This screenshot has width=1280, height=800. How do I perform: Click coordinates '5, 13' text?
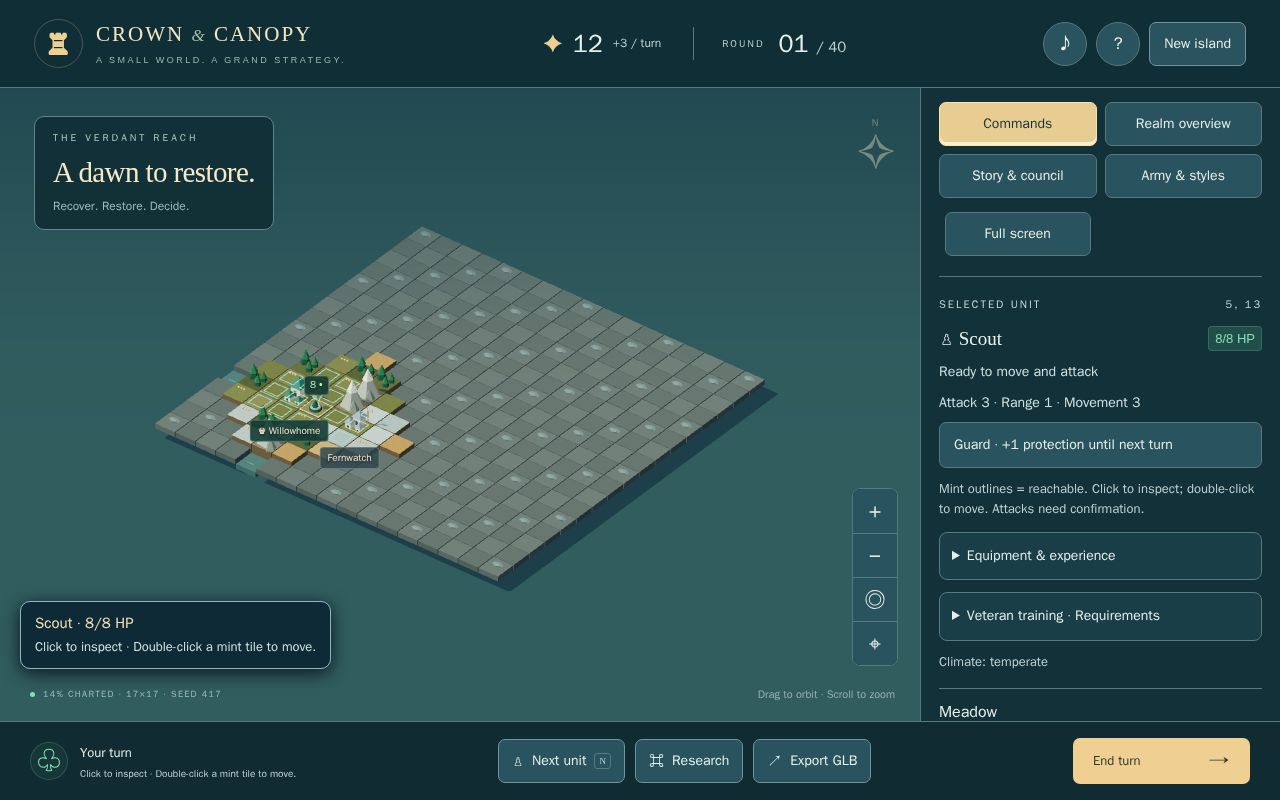click(x=1243, y=304)
